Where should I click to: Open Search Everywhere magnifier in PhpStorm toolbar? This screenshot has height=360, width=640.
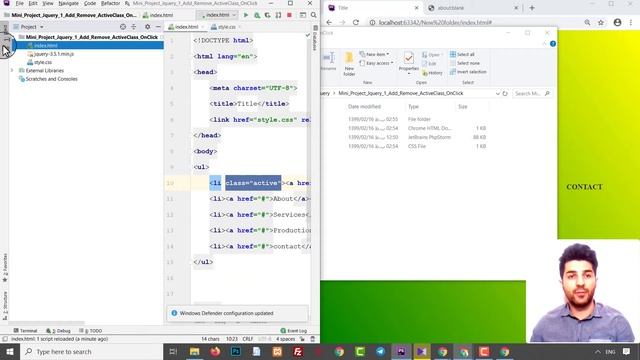point(313,15)
